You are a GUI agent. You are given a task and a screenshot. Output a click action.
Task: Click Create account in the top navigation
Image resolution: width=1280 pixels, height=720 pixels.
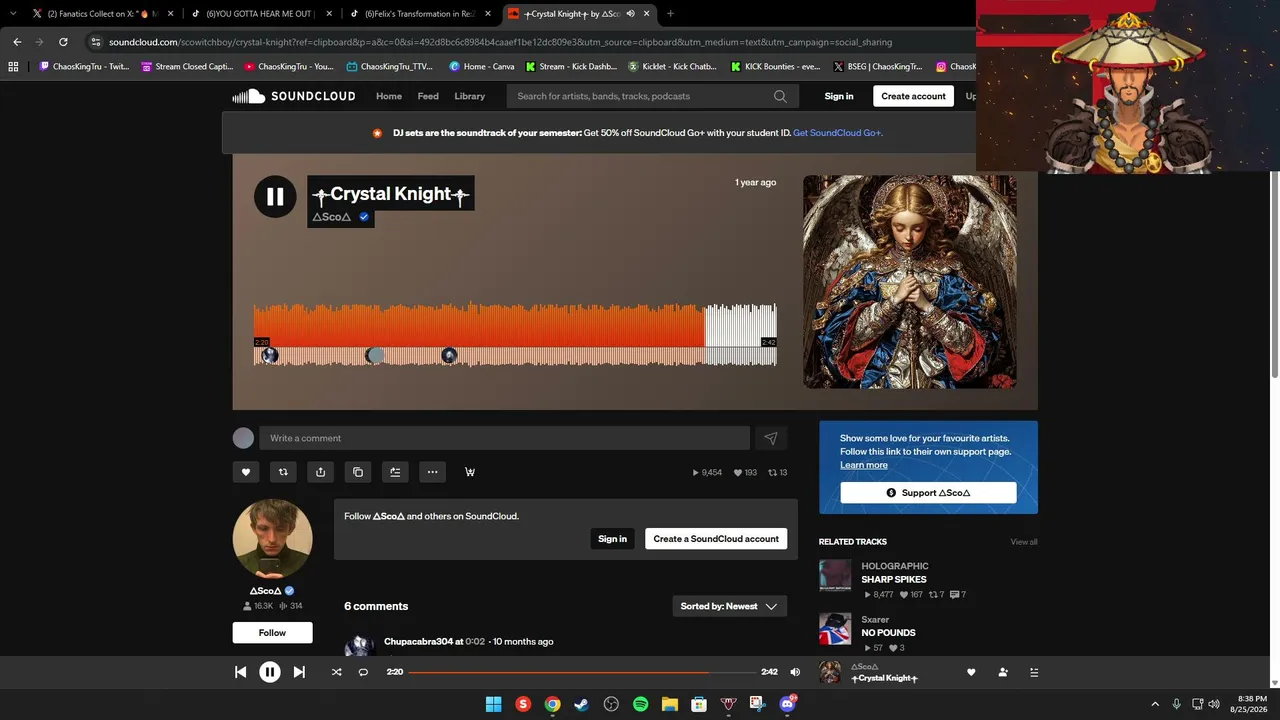coord(913,96)
